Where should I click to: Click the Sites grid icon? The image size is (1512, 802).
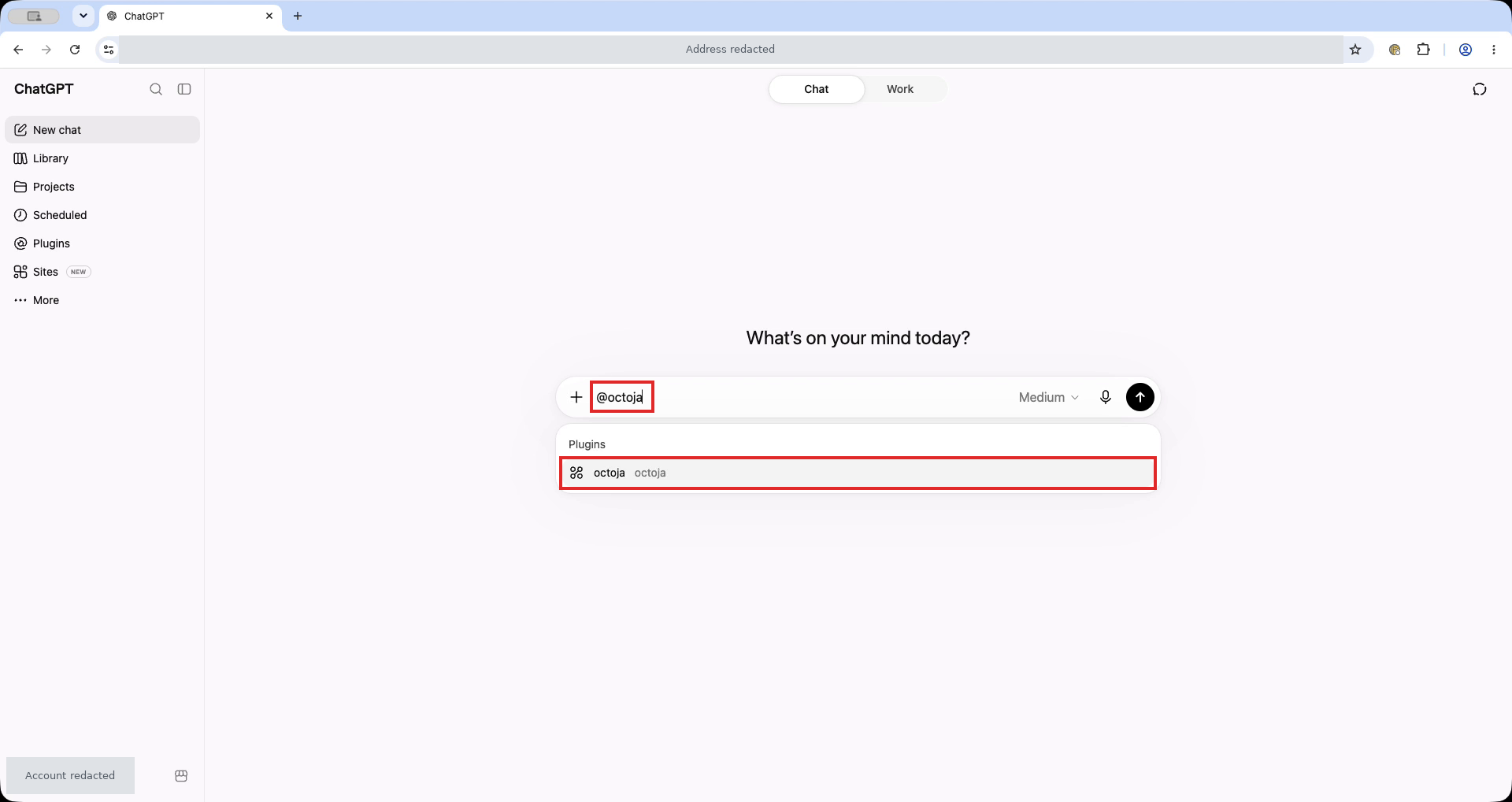click(x=20, y=272)
